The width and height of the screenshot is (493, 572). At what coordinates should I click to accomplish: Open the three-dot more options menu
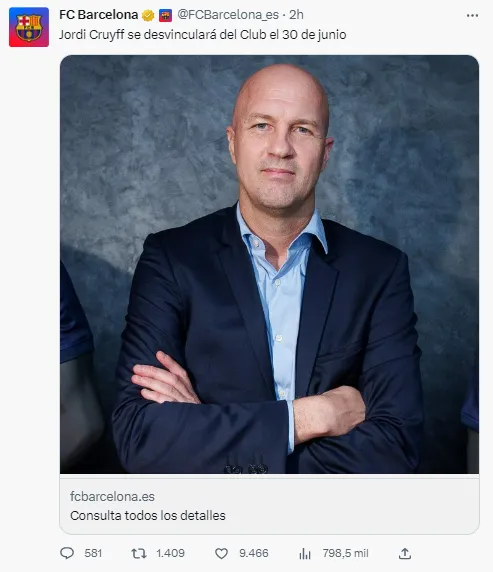(472, 16)
